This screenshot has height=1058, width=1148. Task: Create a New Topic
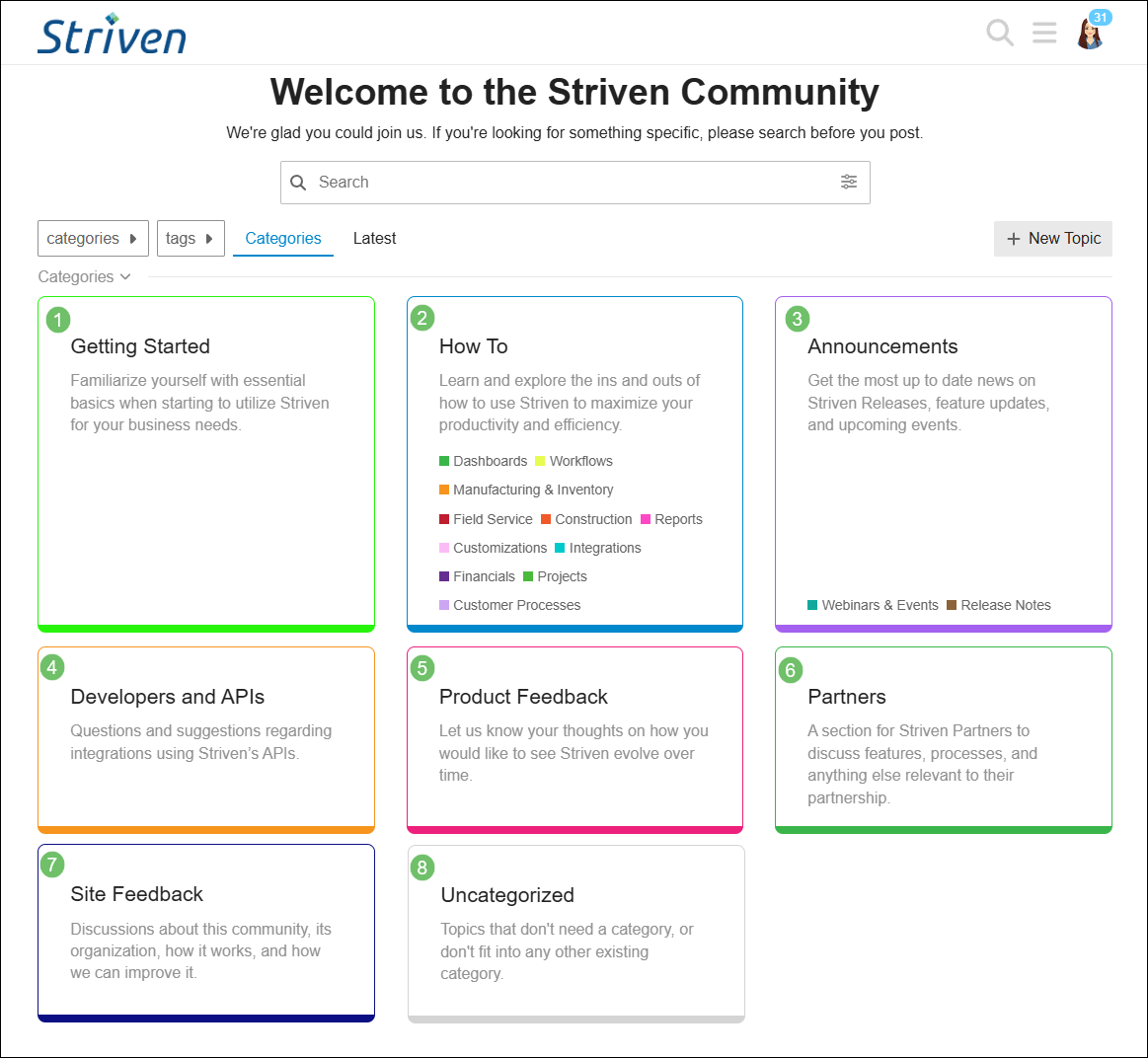point(1053,239)
